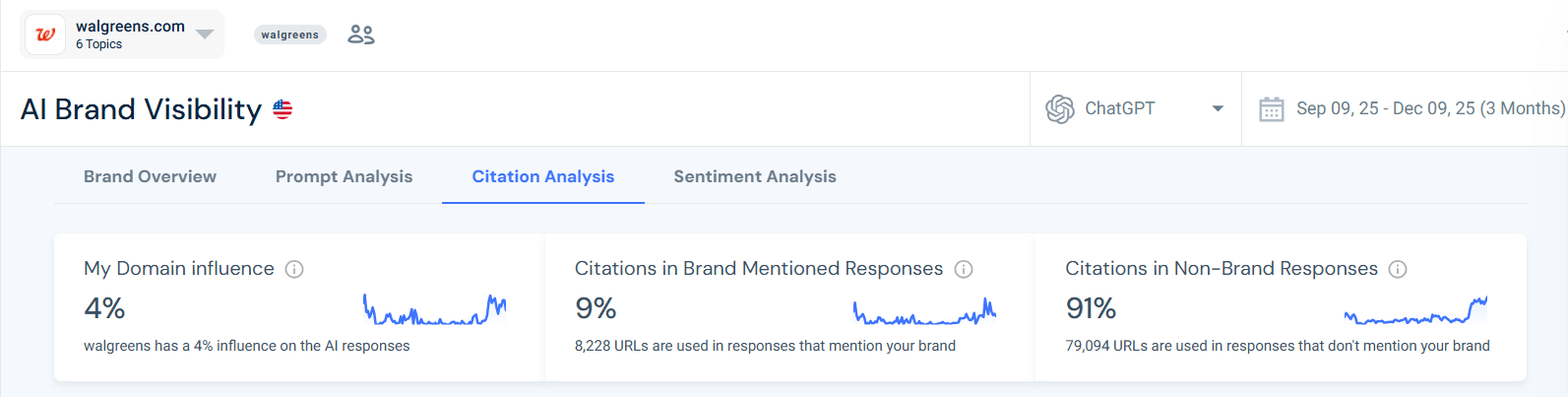The width and height of the screenshot is (1568, 397).
Task: Click the walgreens tag chip
Action: [289, 34]
